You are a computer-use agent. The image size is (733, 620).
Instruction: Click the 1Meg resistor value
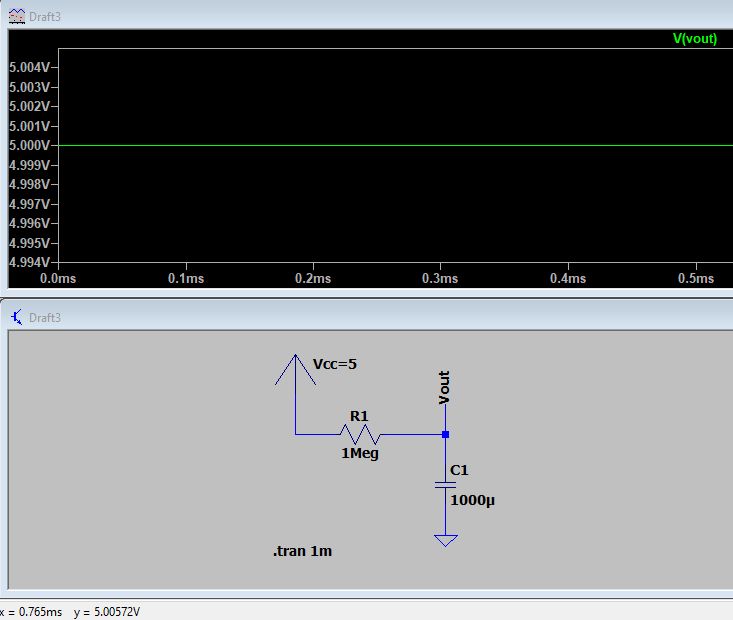tap(360, 454)
